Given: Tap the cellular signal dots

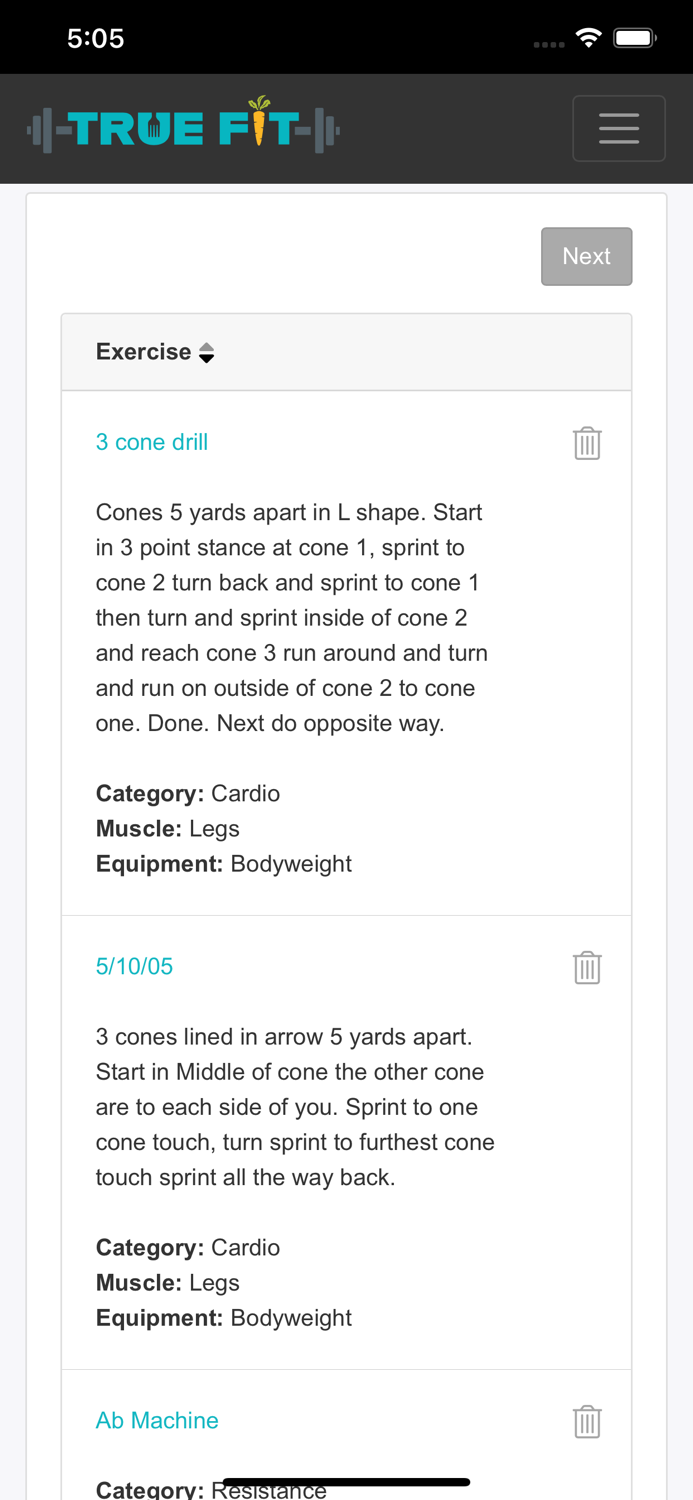Looking at the screenshot, I should tap(548, 42).
